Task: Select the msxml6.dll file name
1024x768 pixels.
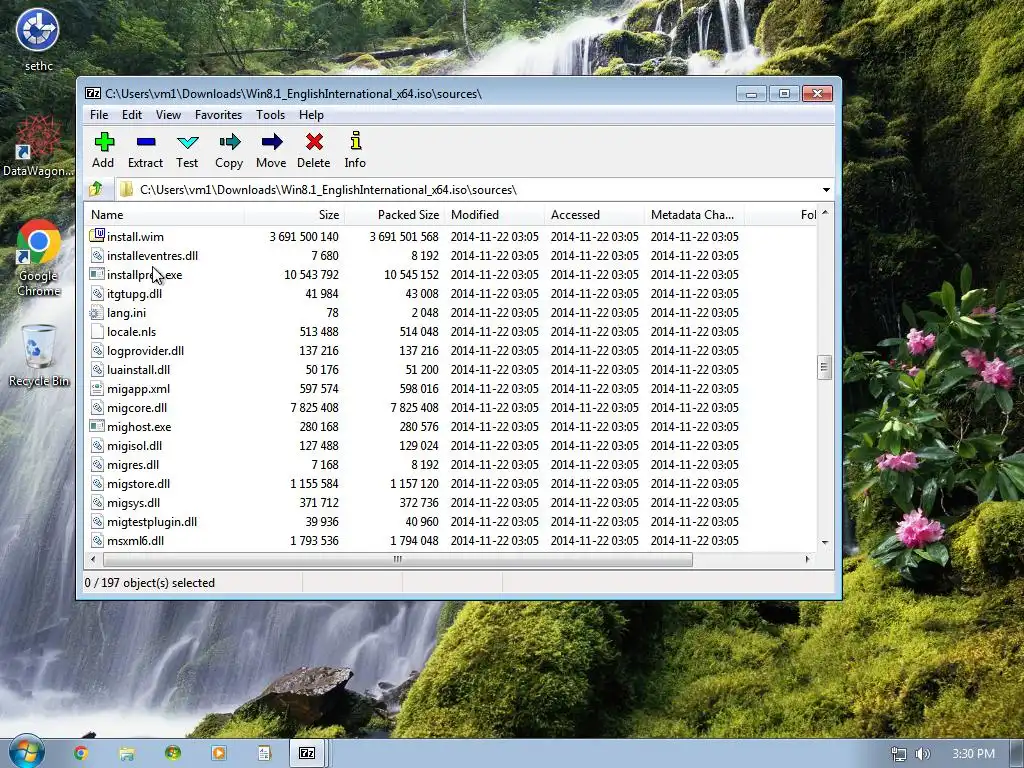Action: 135,540
